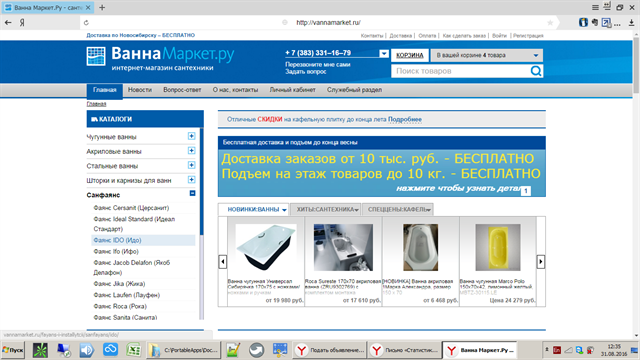Open Фаянс IDO (Идо) subcategory
This screenshot has height=360, width=640.
coord(117,240)
